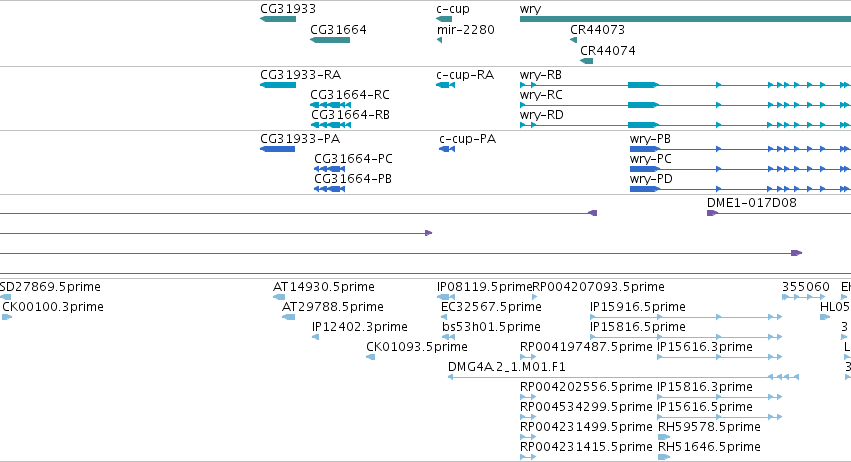
Task: Select the c-cup-RA transcript label
Action: coord(465,75)
